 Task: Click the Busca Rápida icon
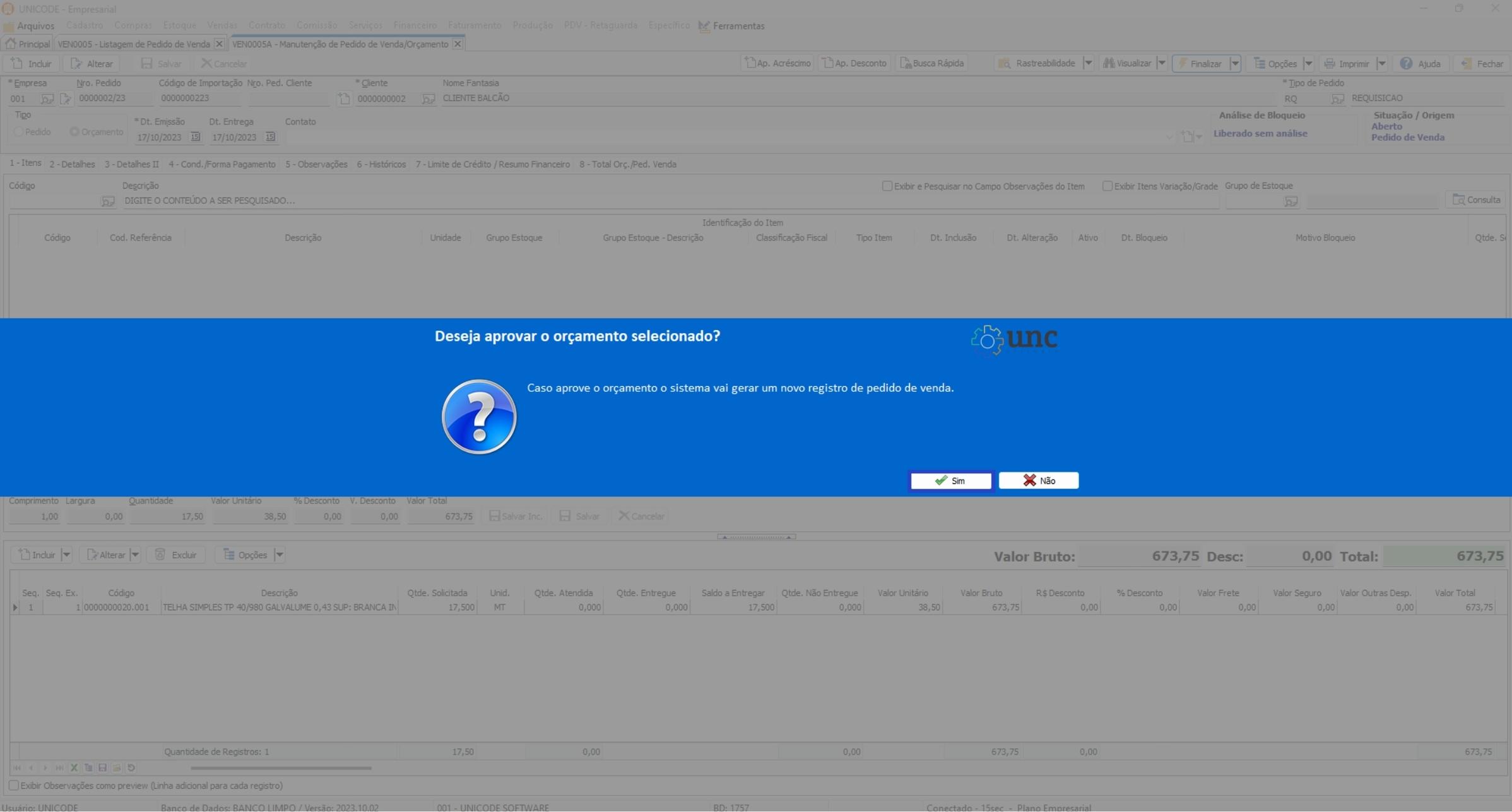click(906, 63)
